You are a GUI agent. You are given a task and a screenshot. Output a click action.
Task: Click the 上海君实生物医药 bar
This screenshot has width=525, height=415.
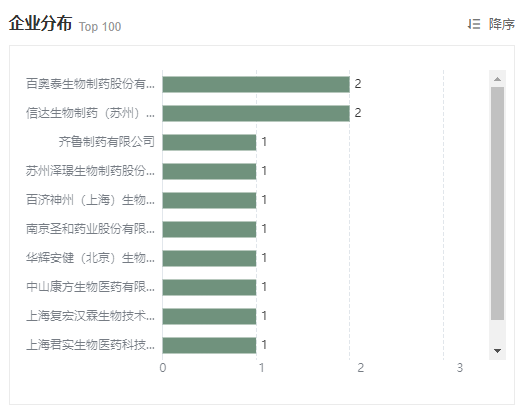click(x=209, y=345)
